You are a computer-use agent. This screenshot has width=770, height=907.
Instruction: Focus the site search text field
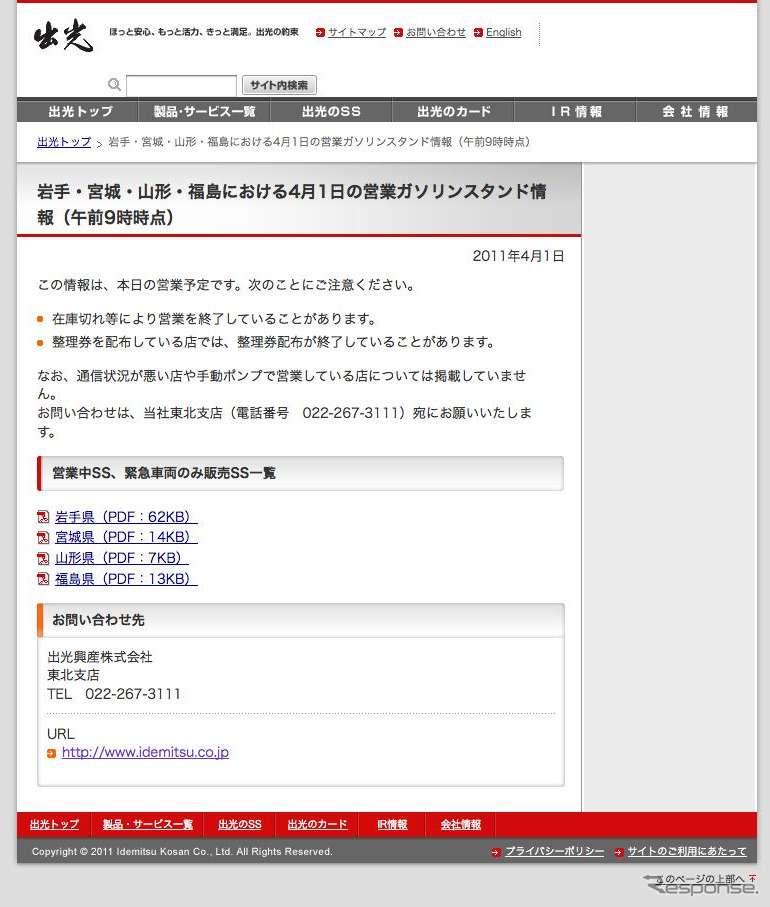pyautogui.click(x=181, y=85)
